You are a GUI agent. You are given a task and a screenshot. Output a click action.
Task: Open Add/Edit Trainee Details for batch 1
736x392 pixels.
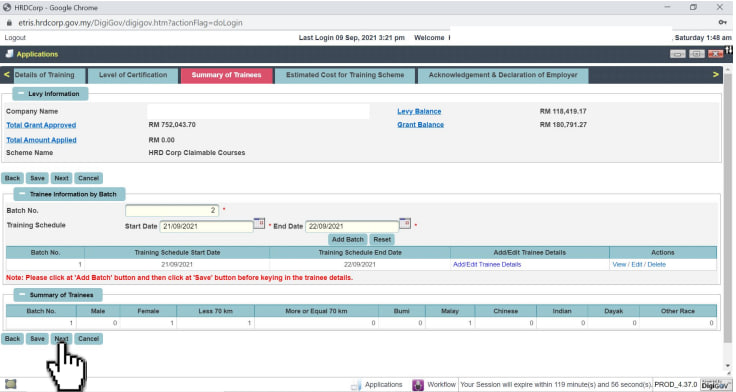click(x=487, y=264)
